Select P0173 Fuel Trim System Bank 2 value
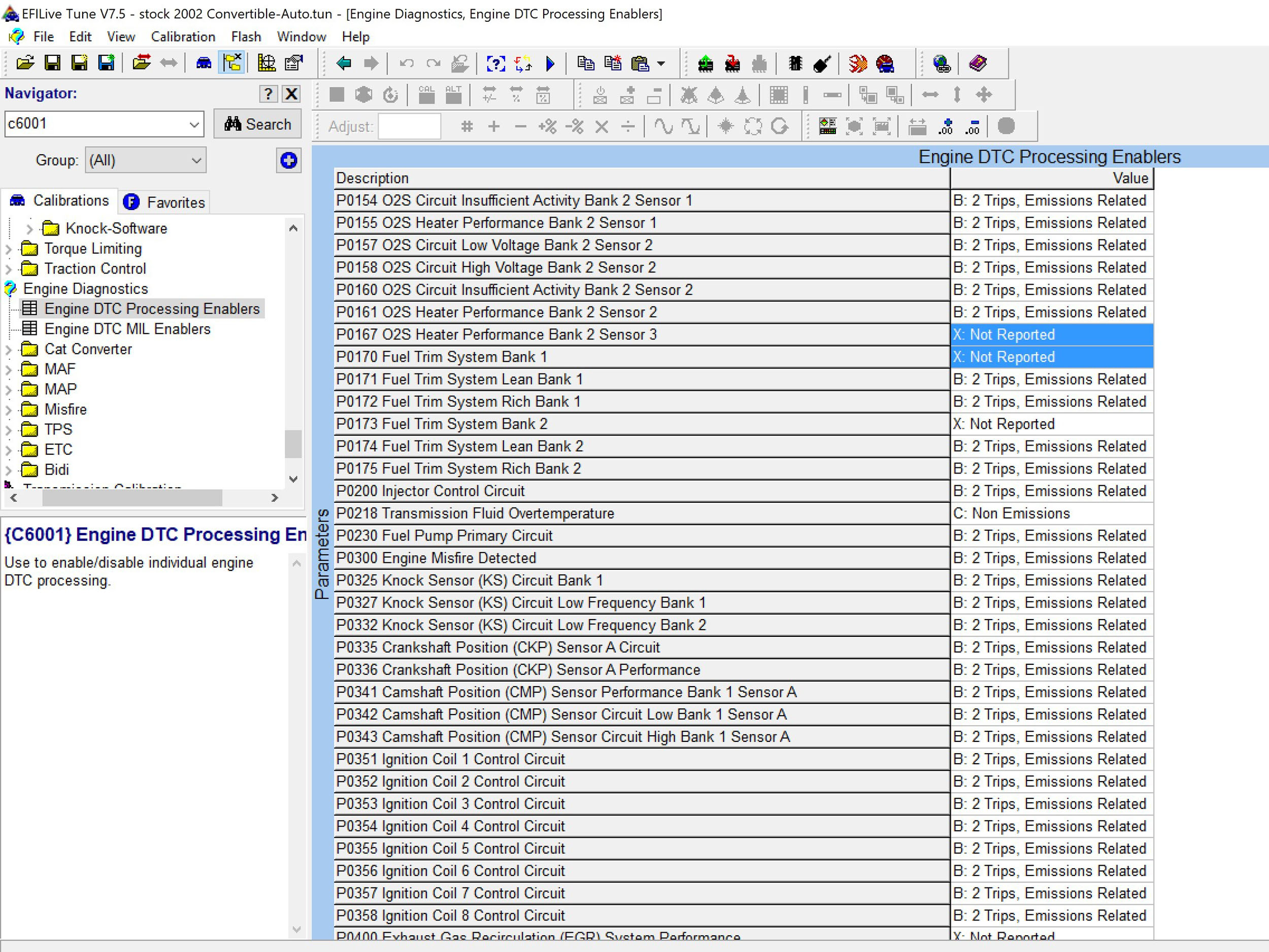Image resolution: width=1269 pixels, height=952 pixels. (x=1051, y=424)
